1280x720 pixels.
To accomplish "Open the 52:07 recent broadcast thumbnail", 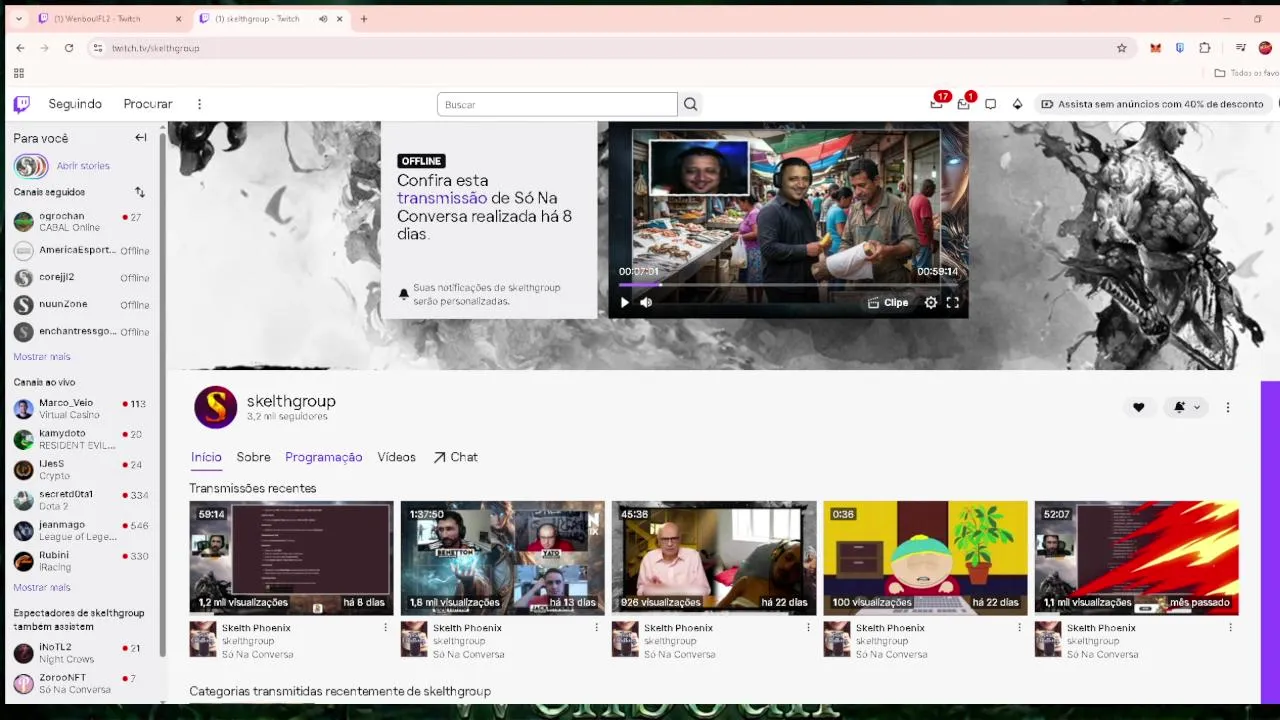I will pos(1136,558).
